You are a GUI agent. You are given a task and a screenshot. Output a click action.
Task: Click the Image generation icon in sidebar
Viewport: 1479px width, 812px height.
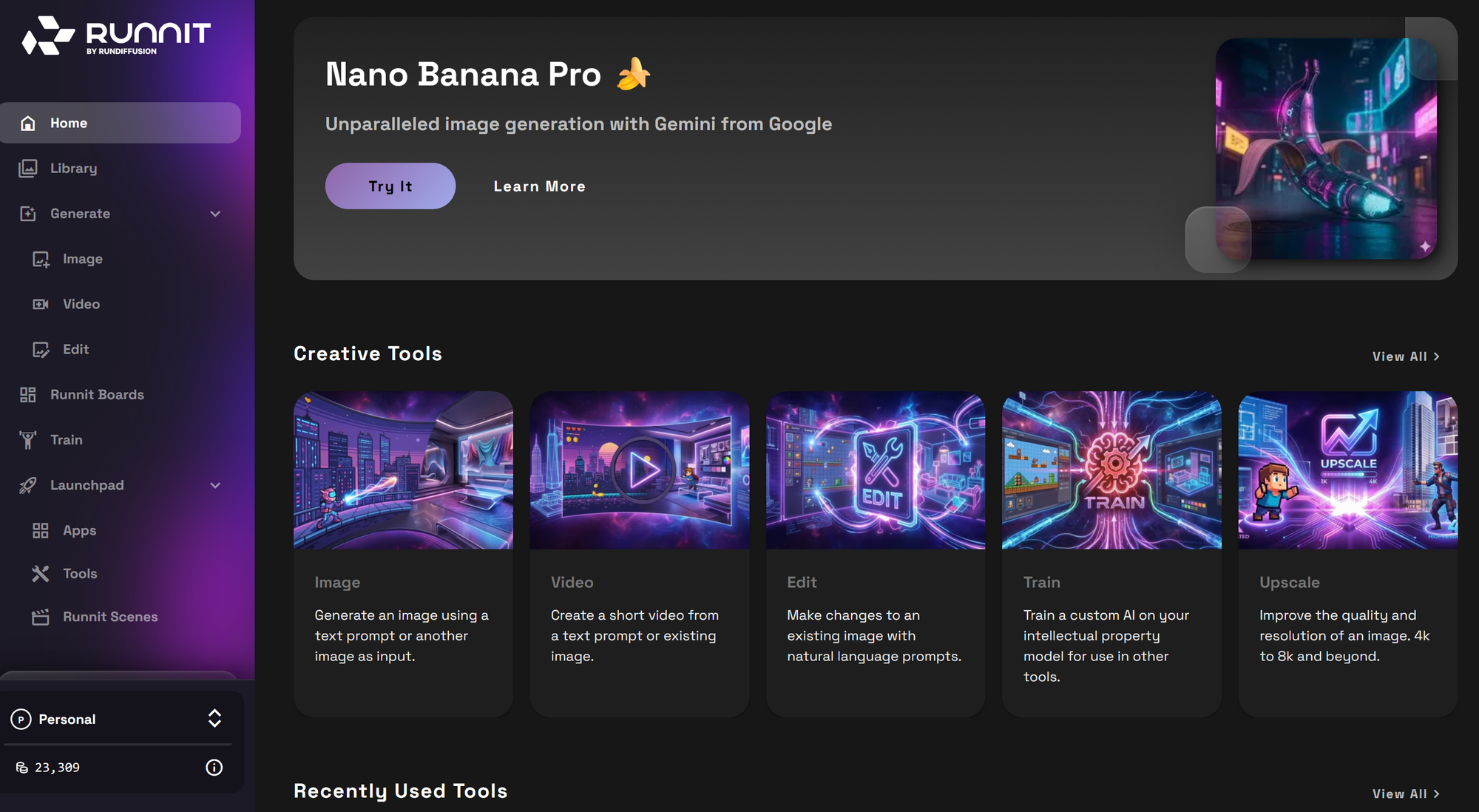(41, 260)
